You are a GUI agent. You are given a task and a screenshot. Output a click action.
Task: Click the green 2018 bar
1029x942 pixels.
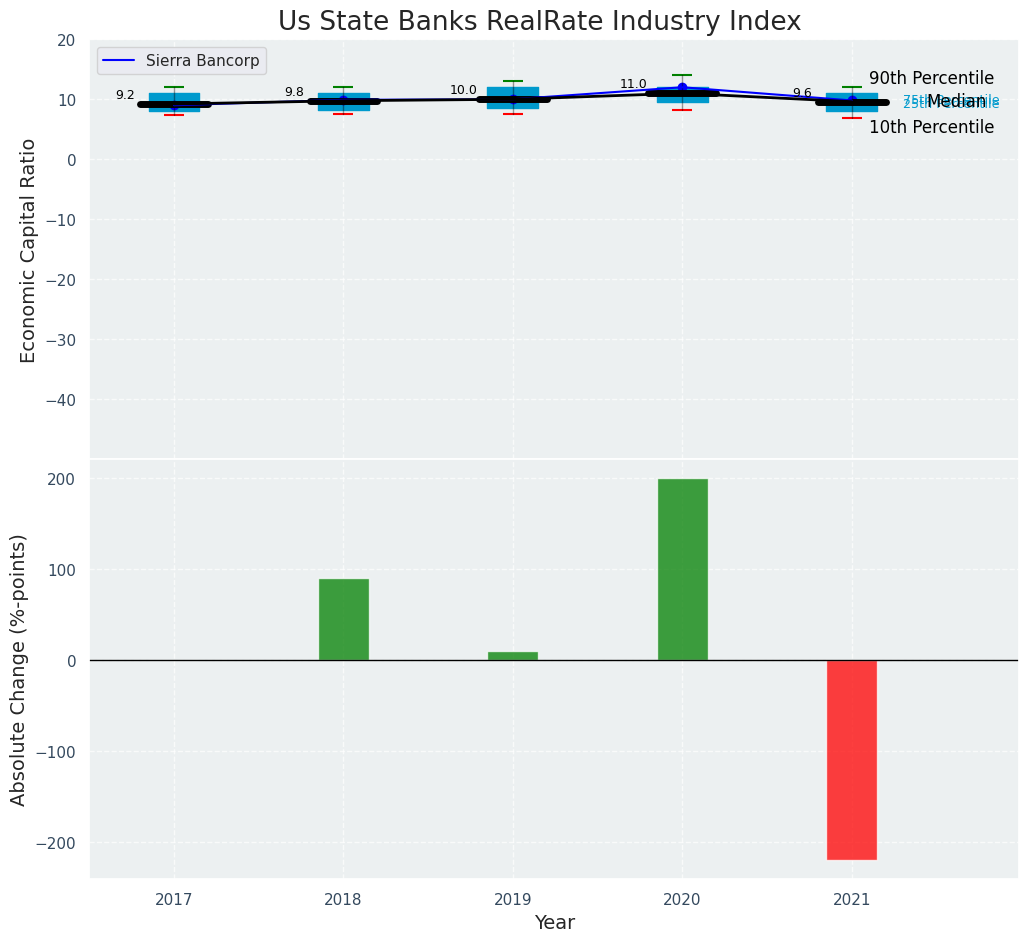coord(343,619)
